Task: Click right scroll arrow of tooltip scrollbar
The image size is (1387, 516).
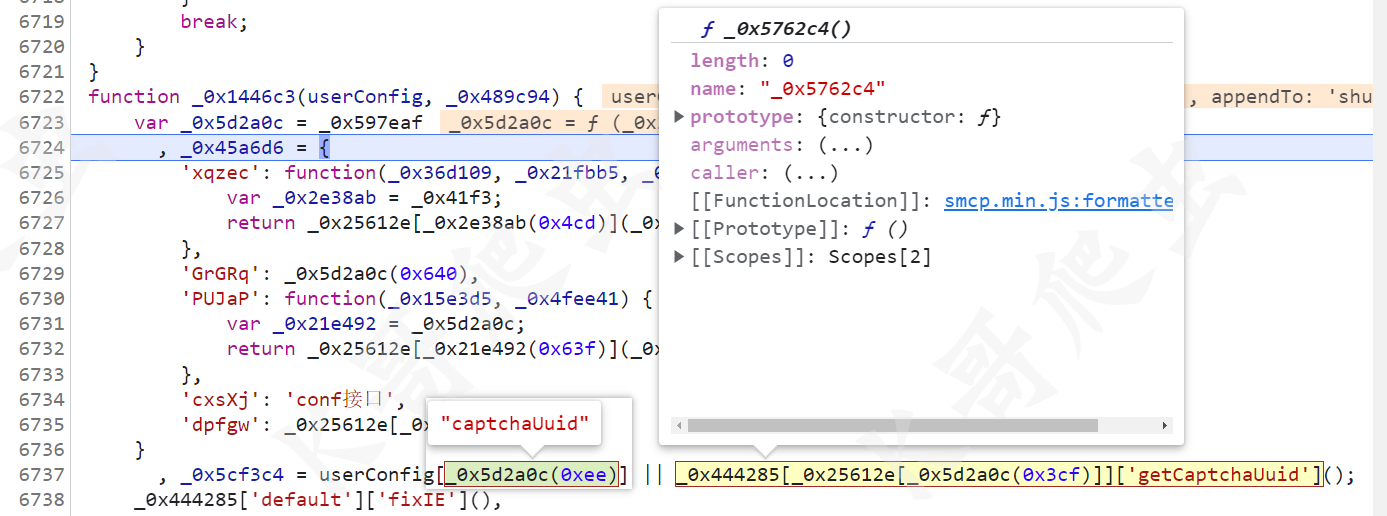Action: tap(1165, 425)
